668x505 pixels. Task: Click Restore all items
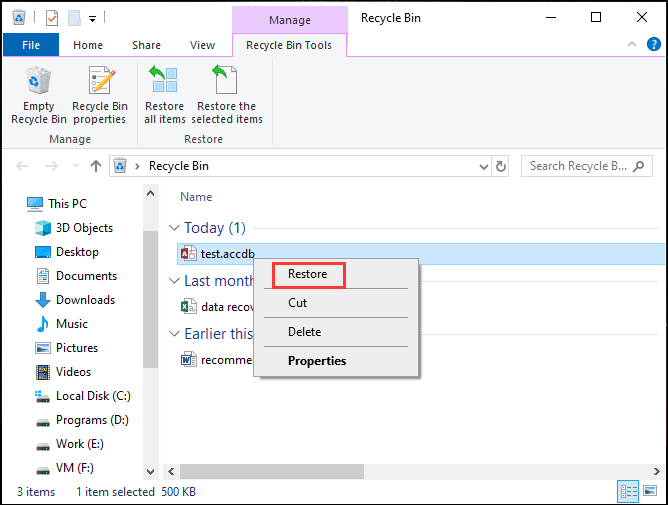(x=165, y=96)
